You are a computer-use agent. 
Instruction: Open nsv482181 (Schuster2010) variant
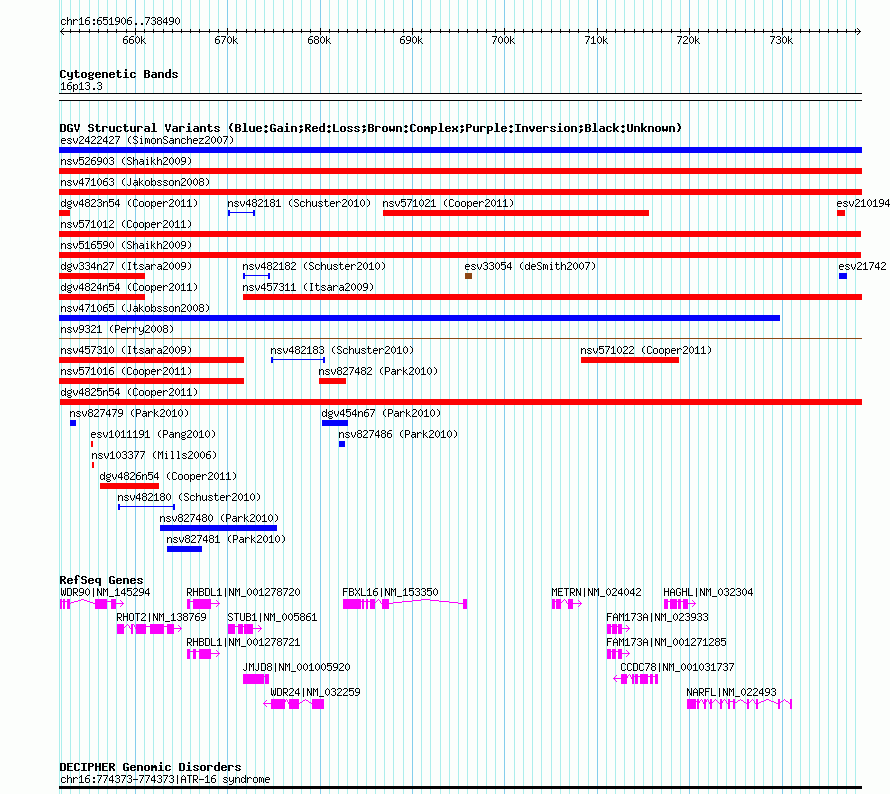point(299,203)
